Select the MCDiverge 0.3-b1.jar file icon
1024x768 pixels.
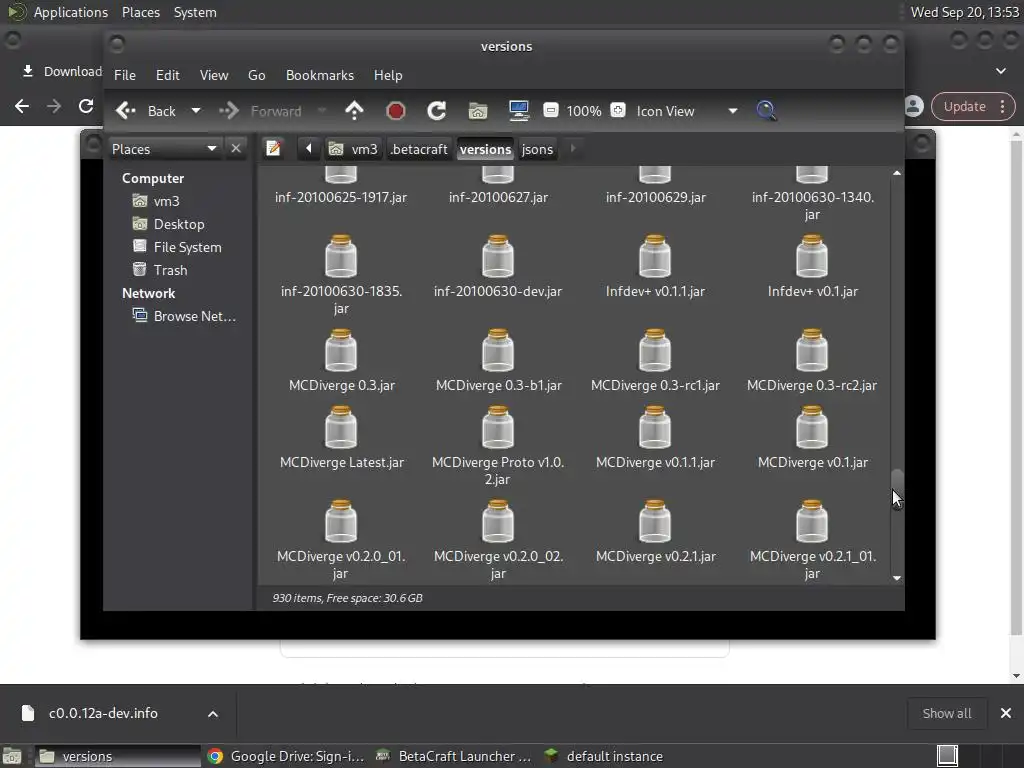[498, 351]
